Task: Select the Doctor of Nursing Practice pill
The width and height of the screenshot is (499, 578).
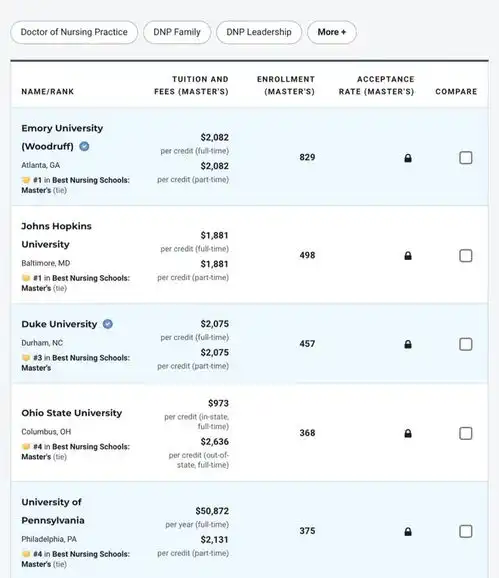Action: [74, 32]
